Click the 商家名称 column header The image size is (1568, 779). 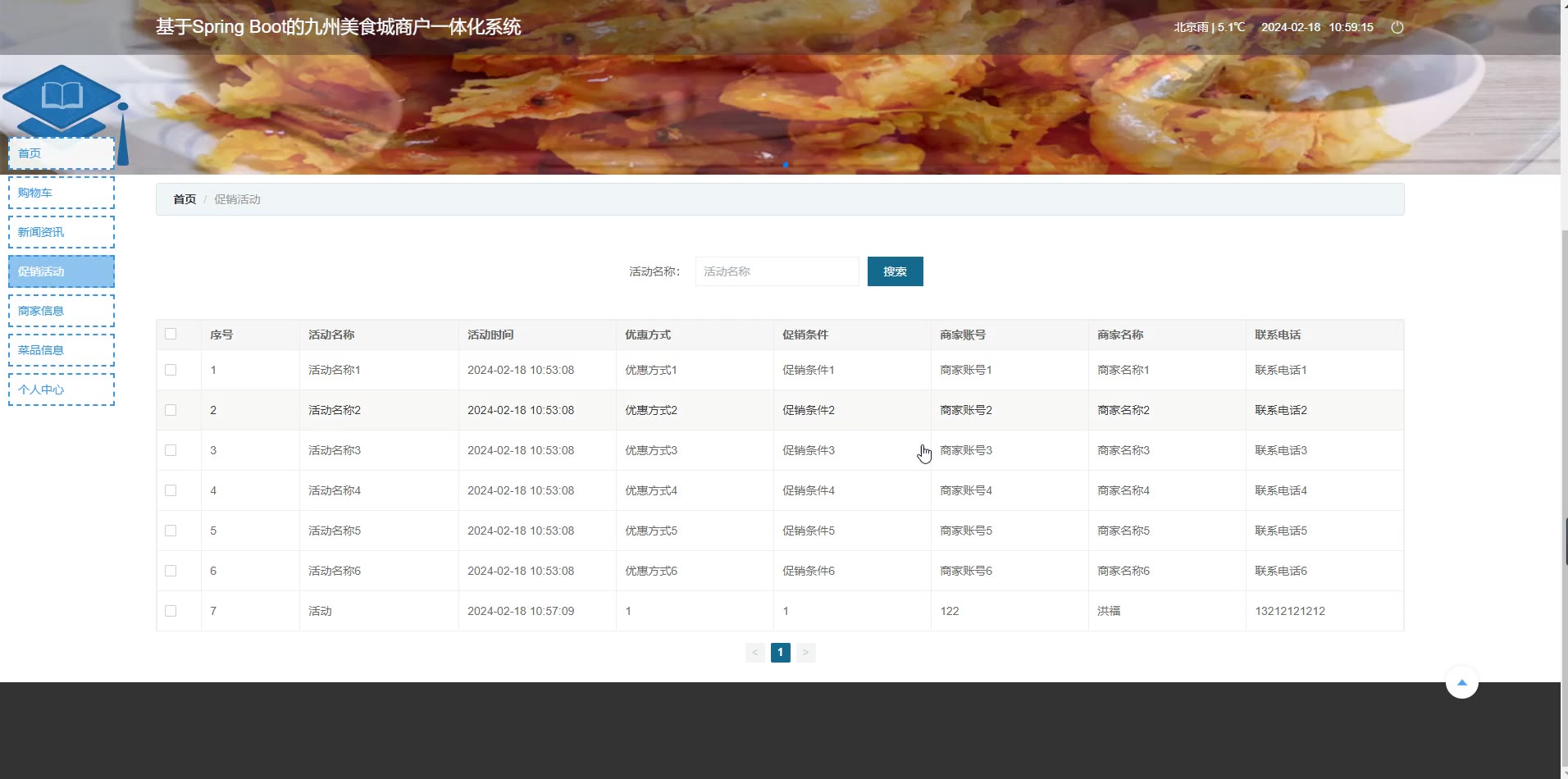tap(1120, 335)
